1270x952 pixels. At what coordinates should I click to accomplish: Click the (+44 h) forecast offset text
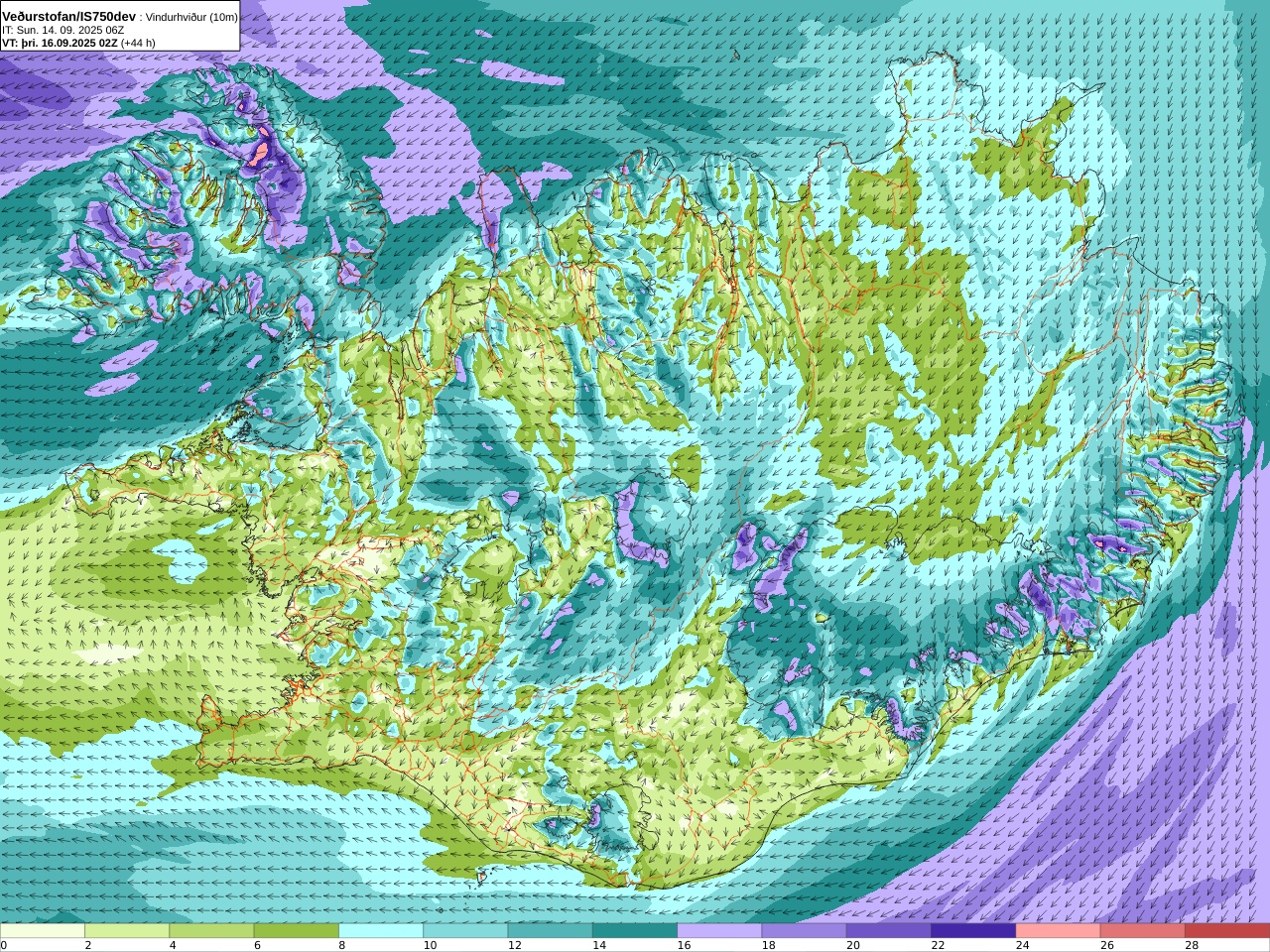pyautogui.click(x=138, y=43)
